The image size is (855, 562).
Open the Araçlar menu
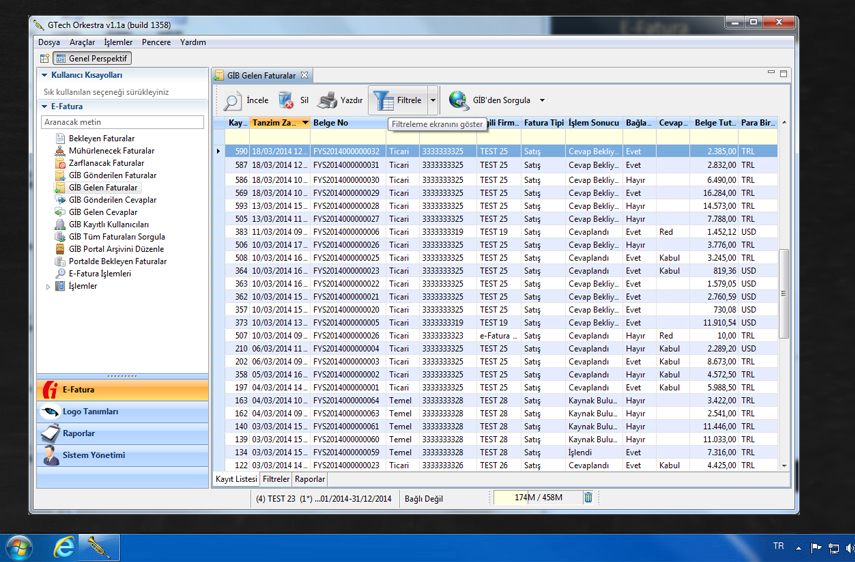click(x=82, y=42)
